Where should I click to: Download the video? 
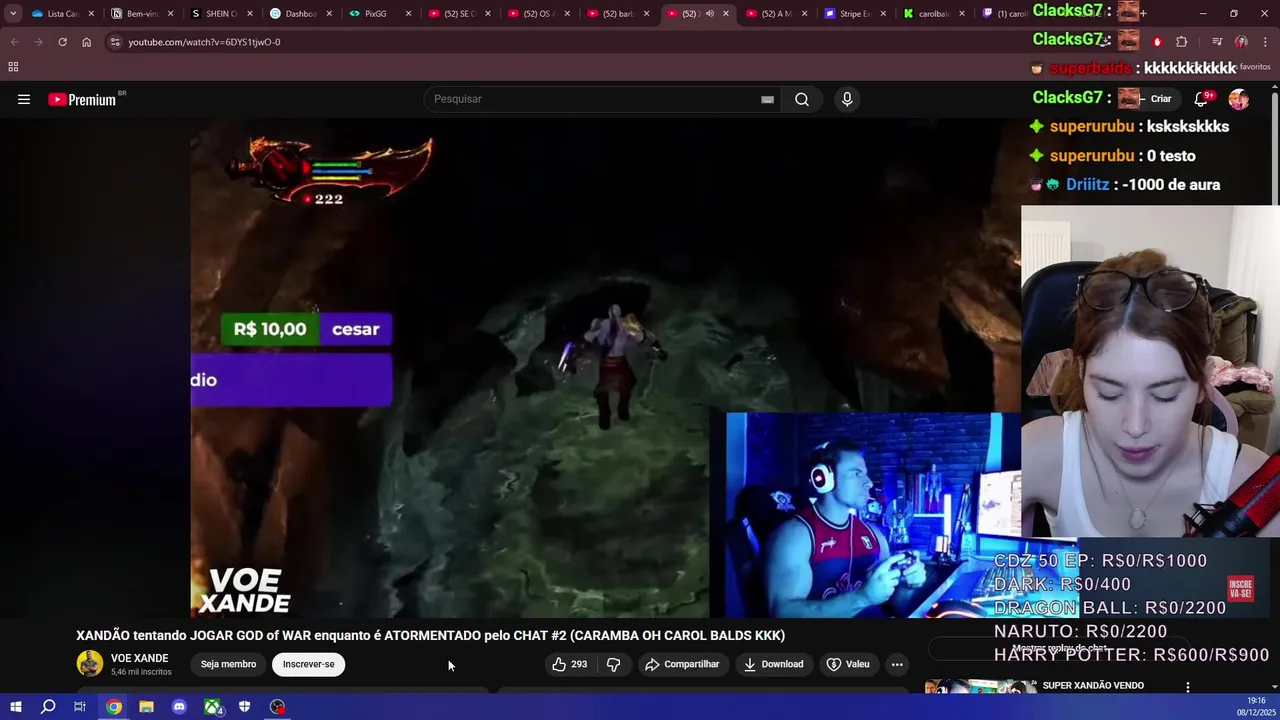pos(773,664)
